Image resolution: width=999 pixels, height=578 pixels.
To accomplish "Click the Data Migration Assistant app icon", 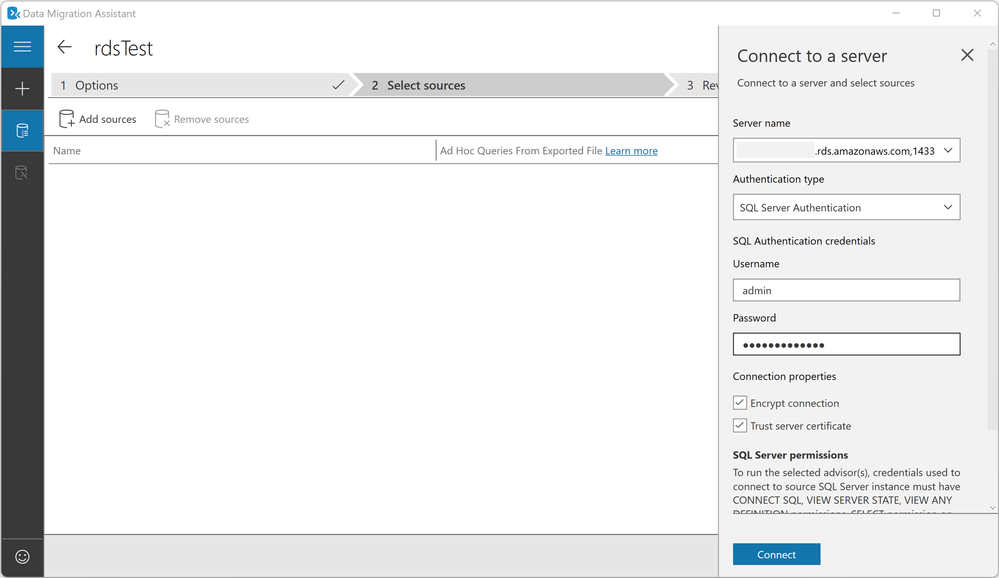I will pyautogui.click(x=13, y=13).
